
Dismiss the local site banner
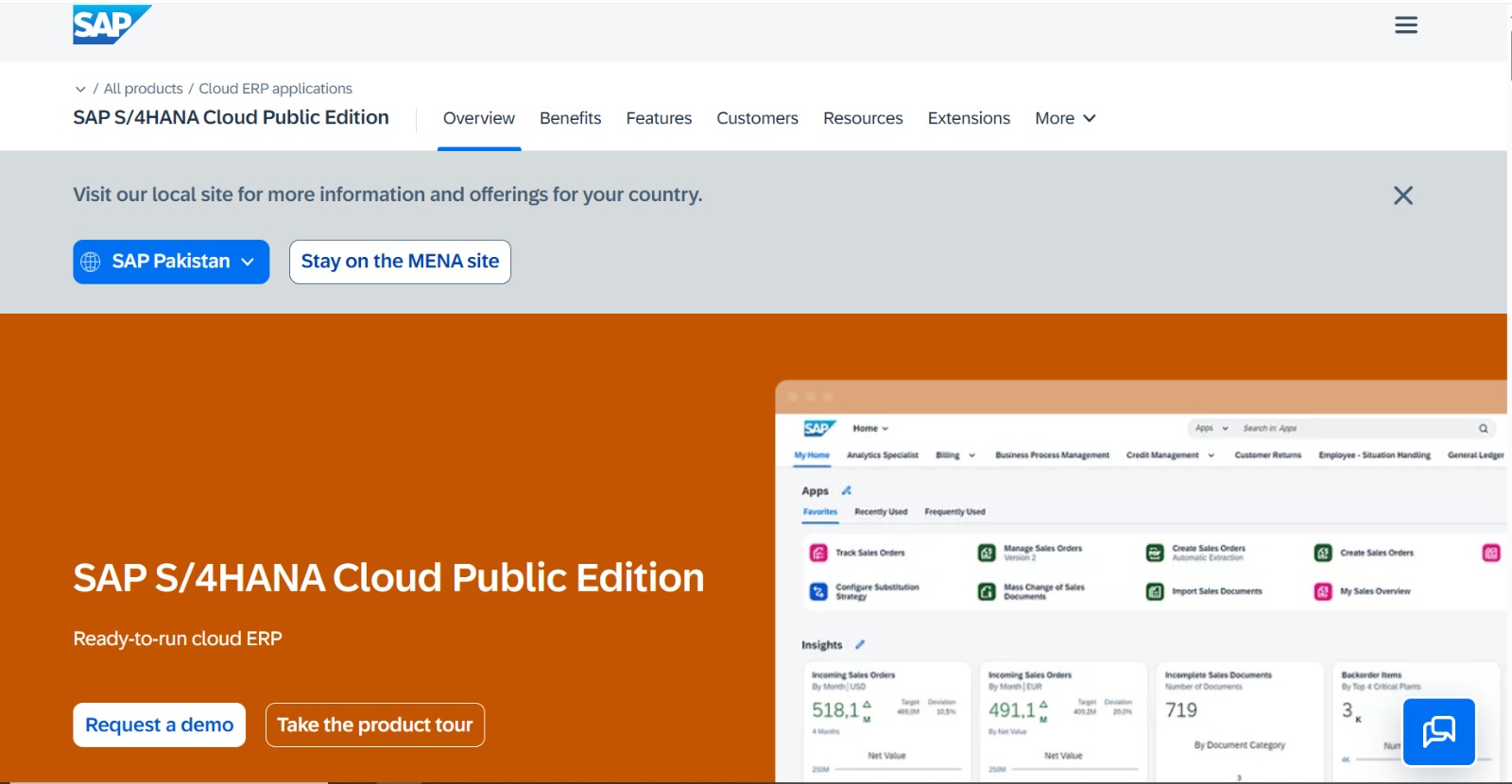click(1403, 196)
